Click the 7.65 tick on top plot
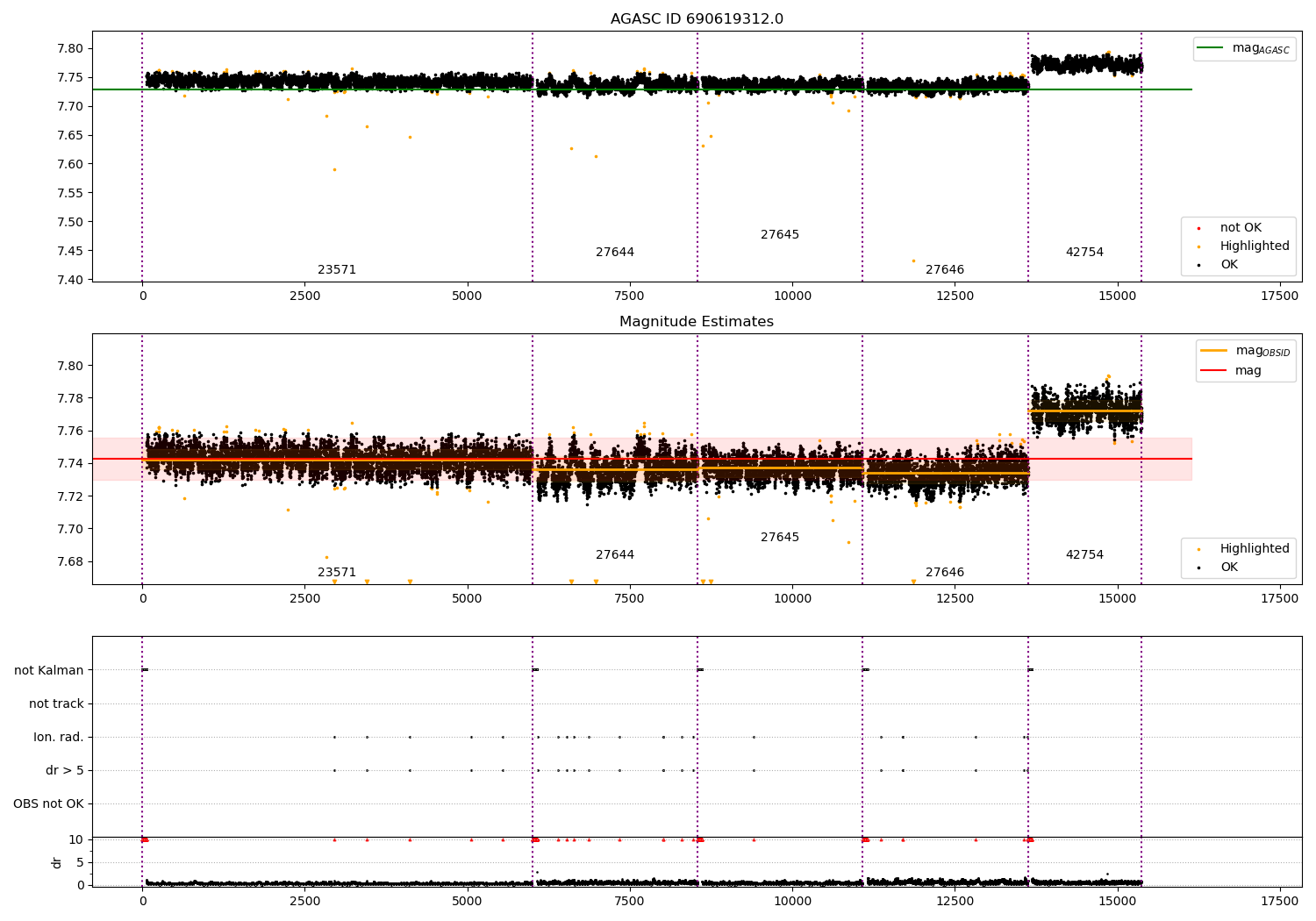This screenshot has width=1316, height=921. [x=70, y=135]
